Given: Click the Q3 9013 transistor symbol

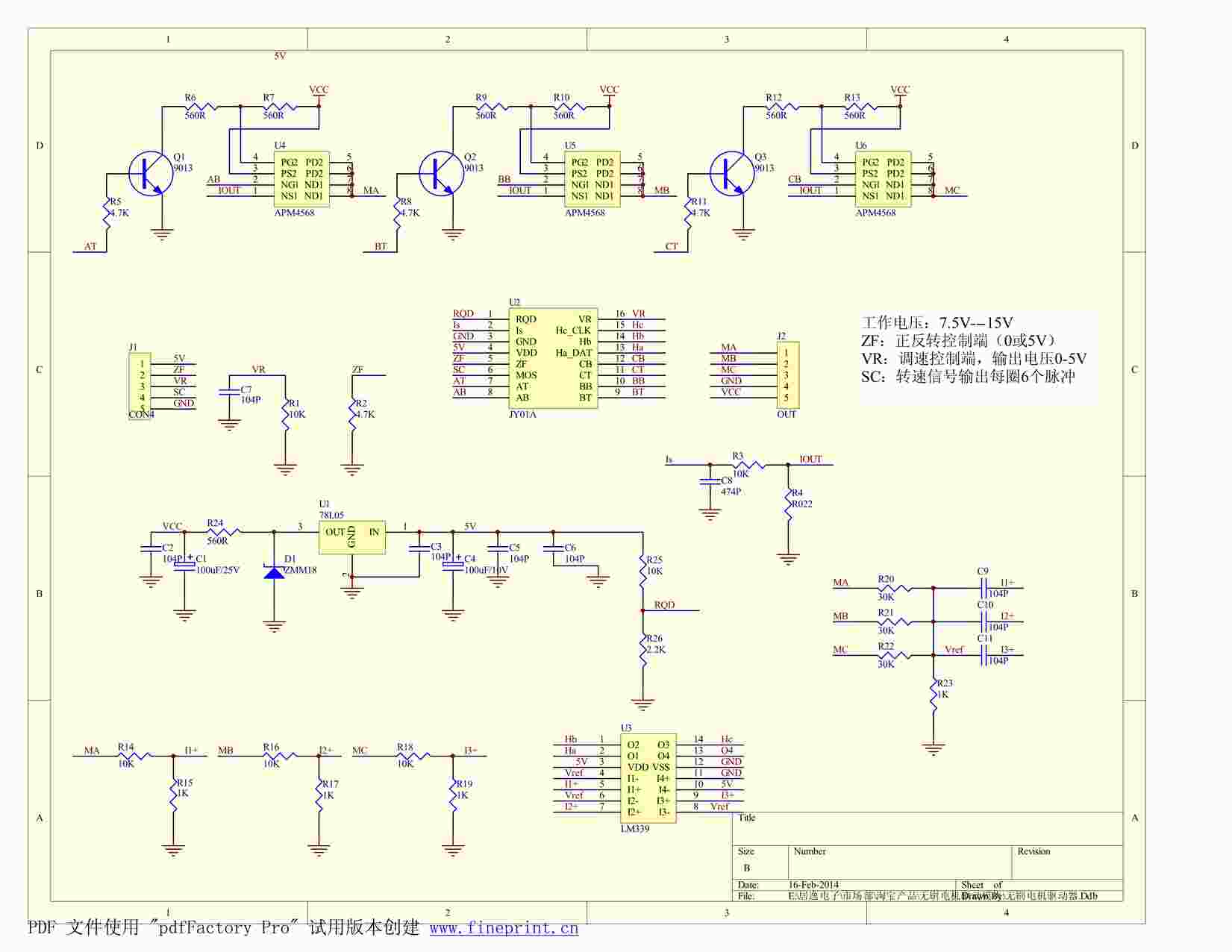Looking at the screenshot, I should 731,174.
